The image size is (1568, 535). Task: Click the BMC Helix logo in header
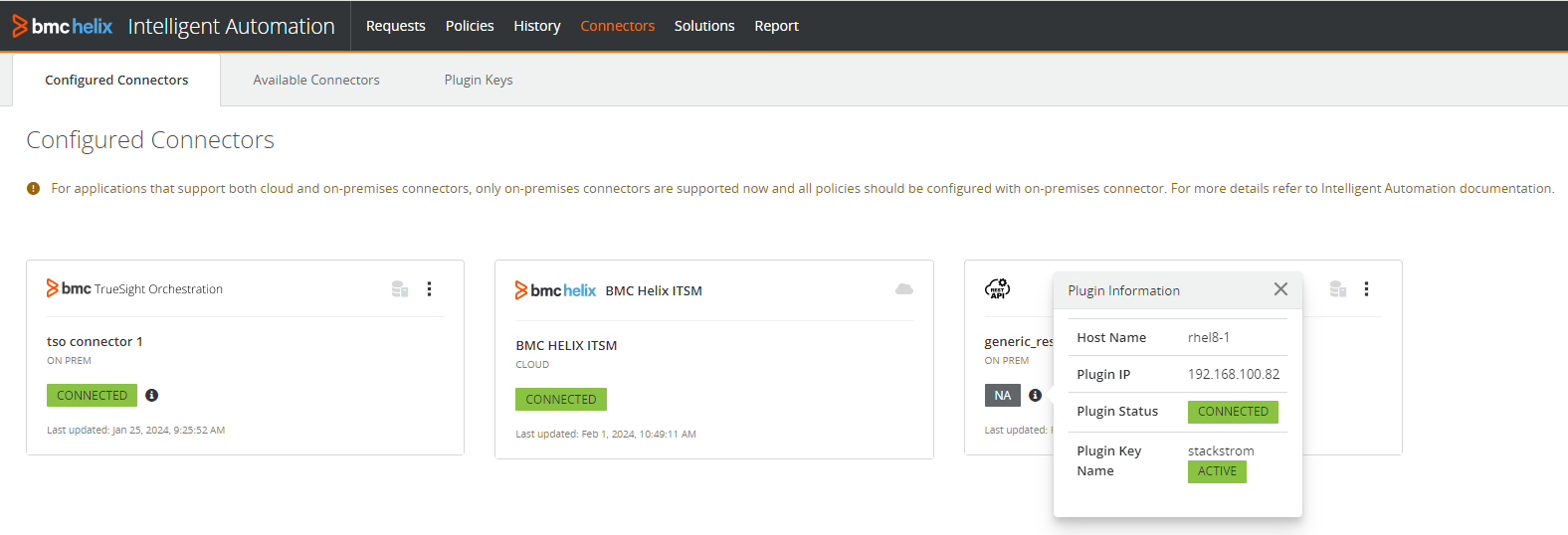tap(63, 26)
